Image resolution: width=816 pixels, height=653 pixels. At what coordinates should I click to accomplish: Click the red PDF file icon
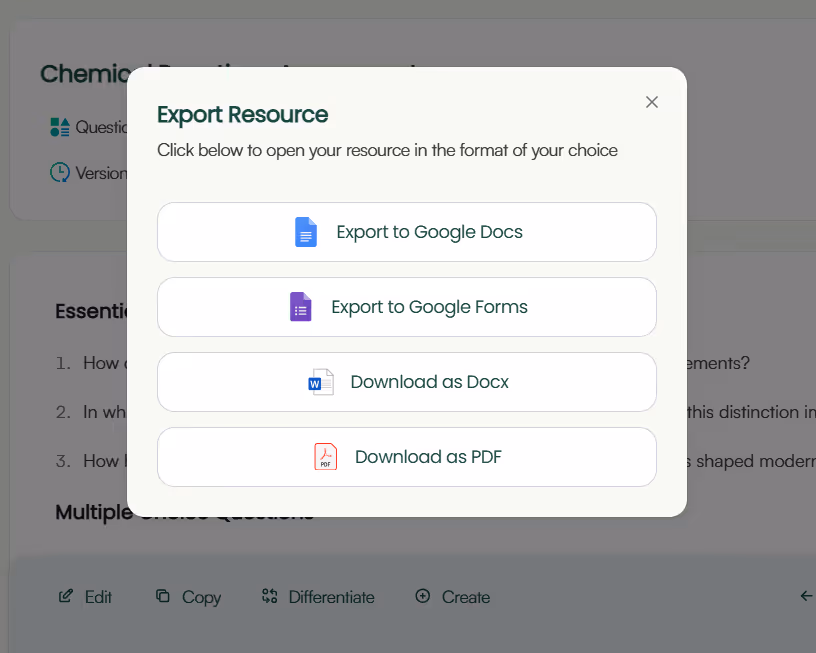[326, 457]
